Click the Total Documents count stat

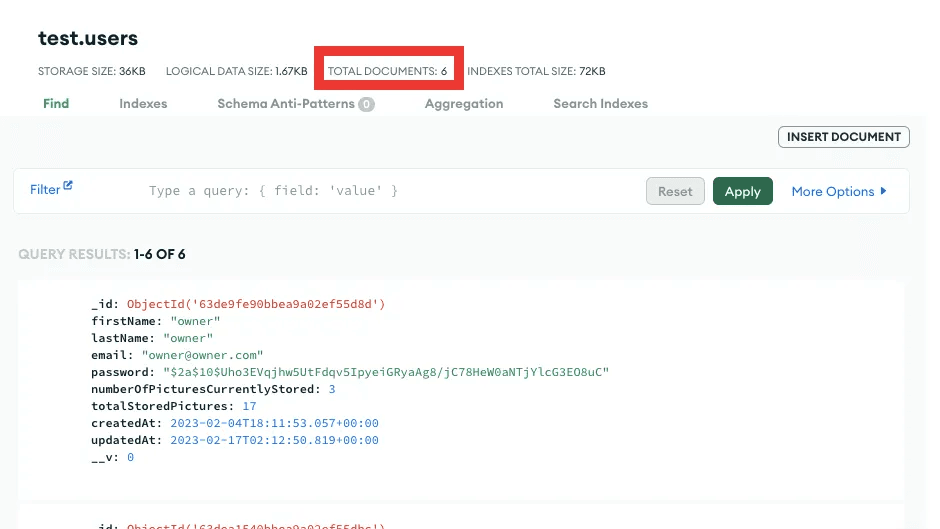coord(388,72)
